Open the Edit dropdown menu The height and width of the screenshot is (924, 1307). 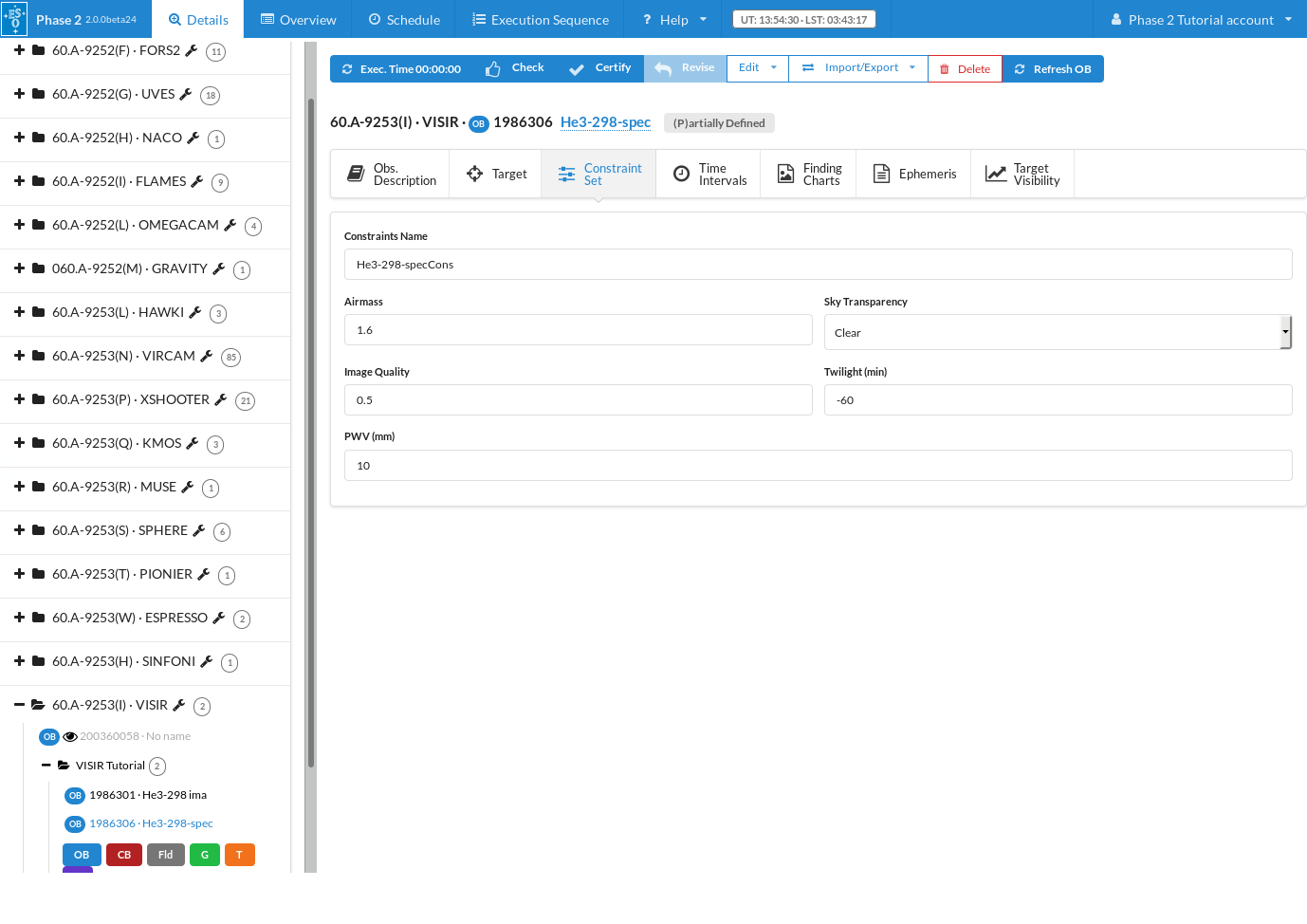tap(757, 68)
